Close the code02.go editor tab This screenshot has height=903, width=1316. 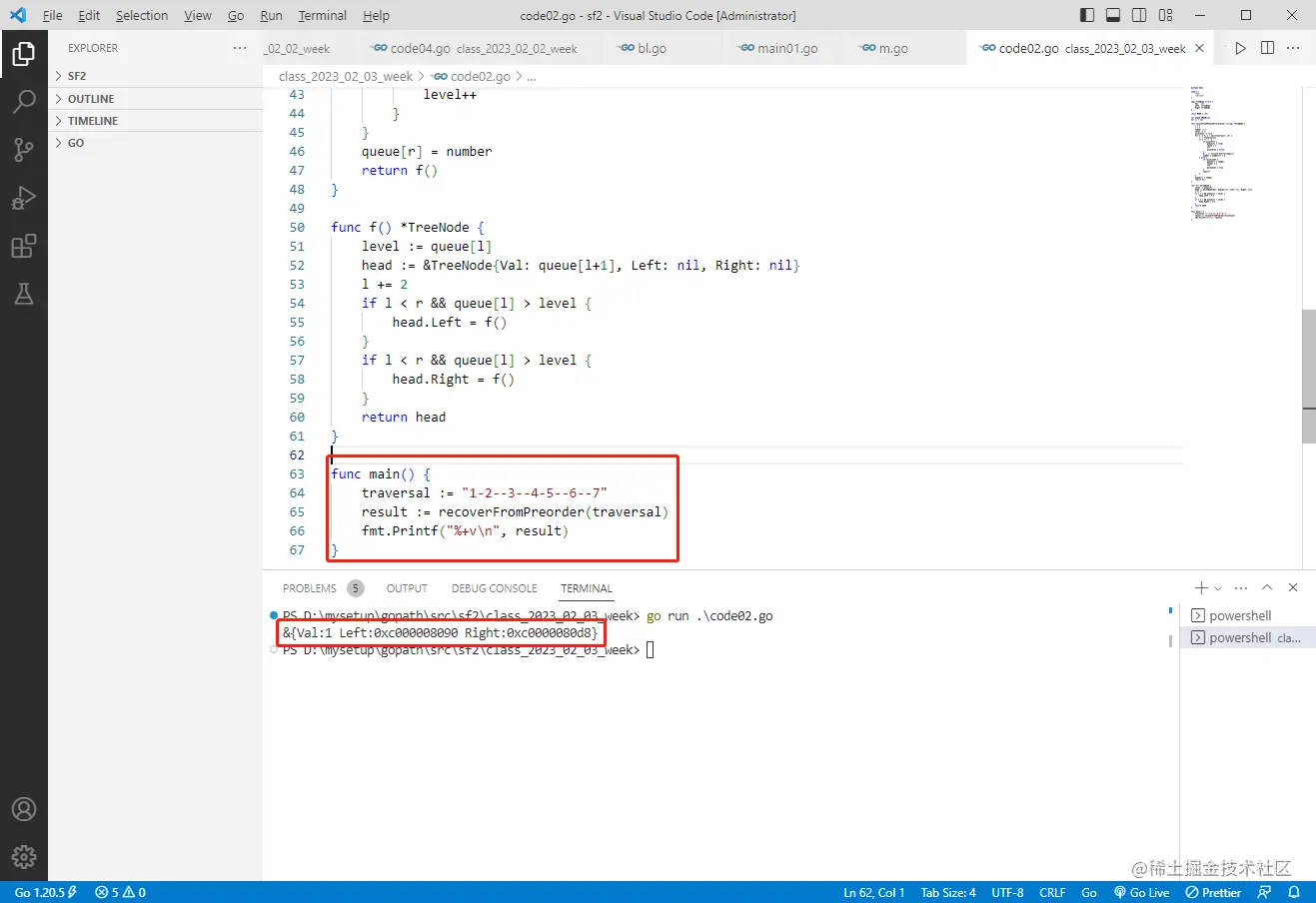(x=1200, y=48)
